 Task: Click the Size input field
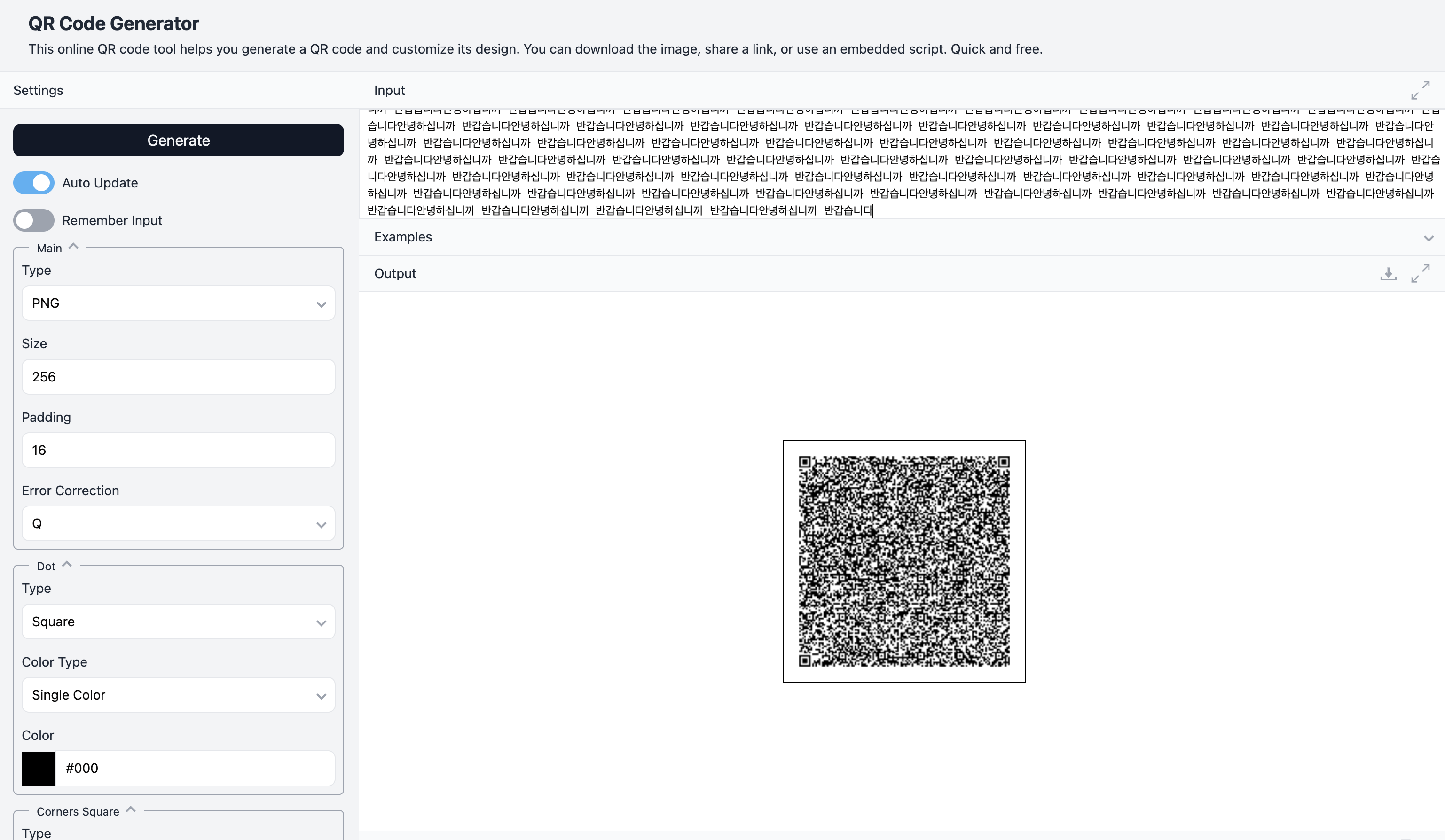pyautogui.click(x=178, y=376)
